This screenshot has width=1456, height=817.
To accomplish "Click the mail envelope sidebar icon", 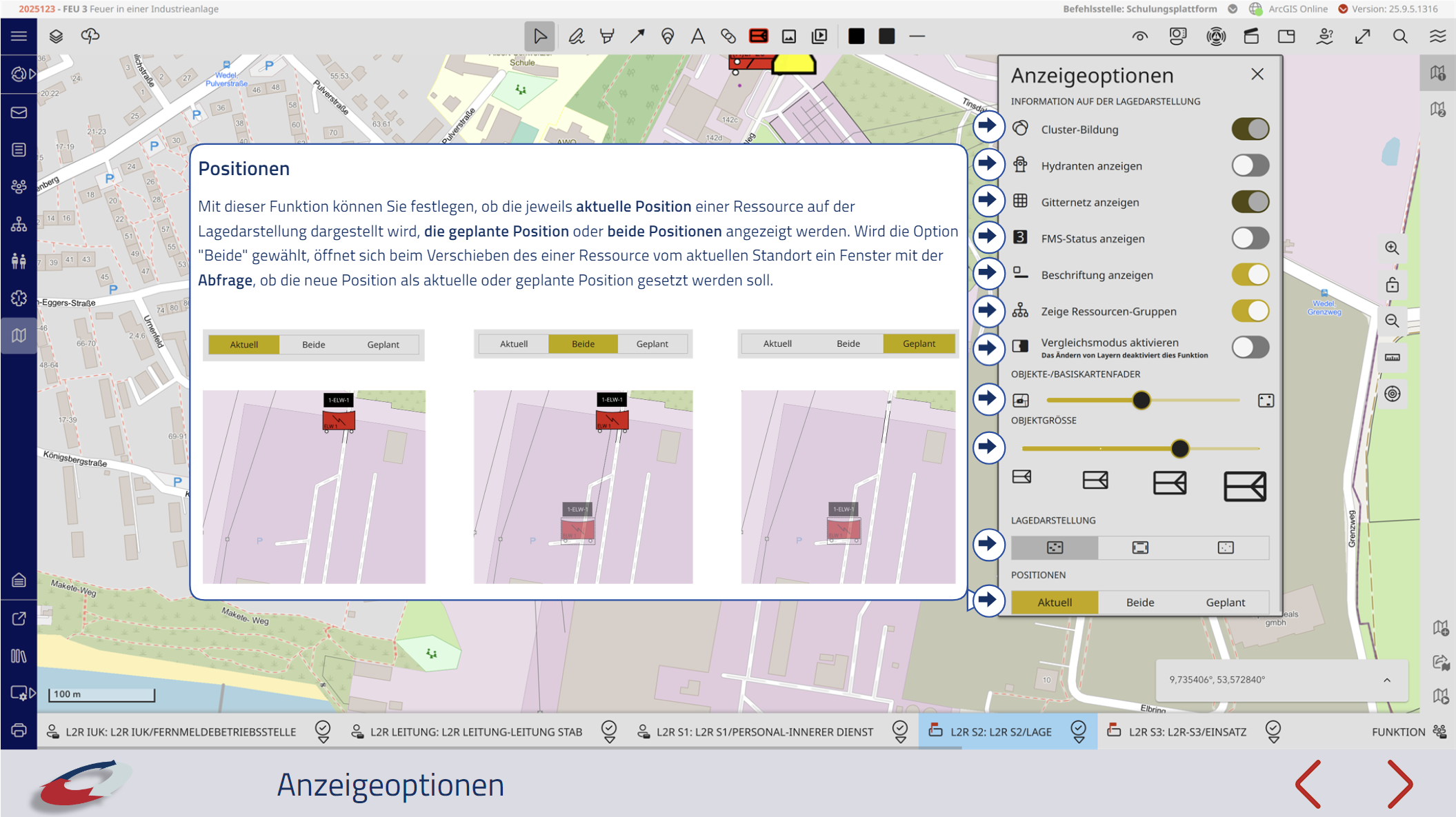I will (x=19, y=112).
